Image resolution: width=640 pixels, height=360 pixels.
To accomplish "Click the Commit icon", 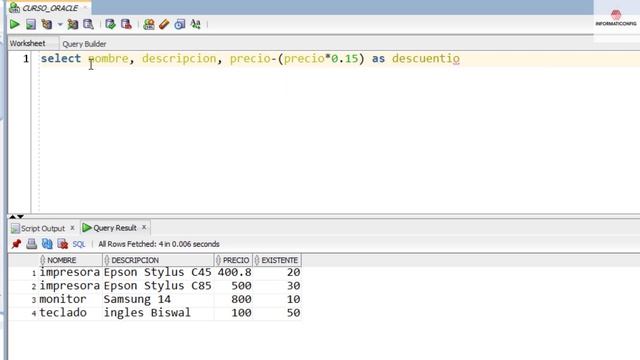I will point(110,24).
